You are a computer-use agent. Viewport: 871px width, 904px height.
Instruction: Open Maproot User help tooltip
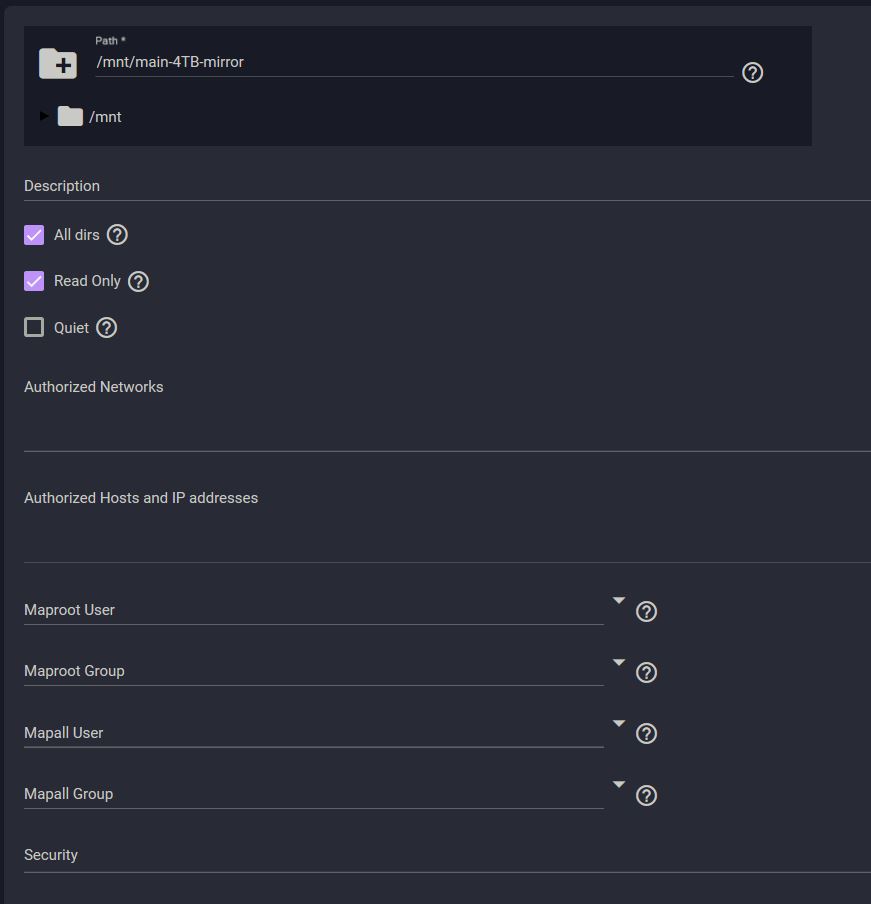pyautogui.click(x=646, y=611)
